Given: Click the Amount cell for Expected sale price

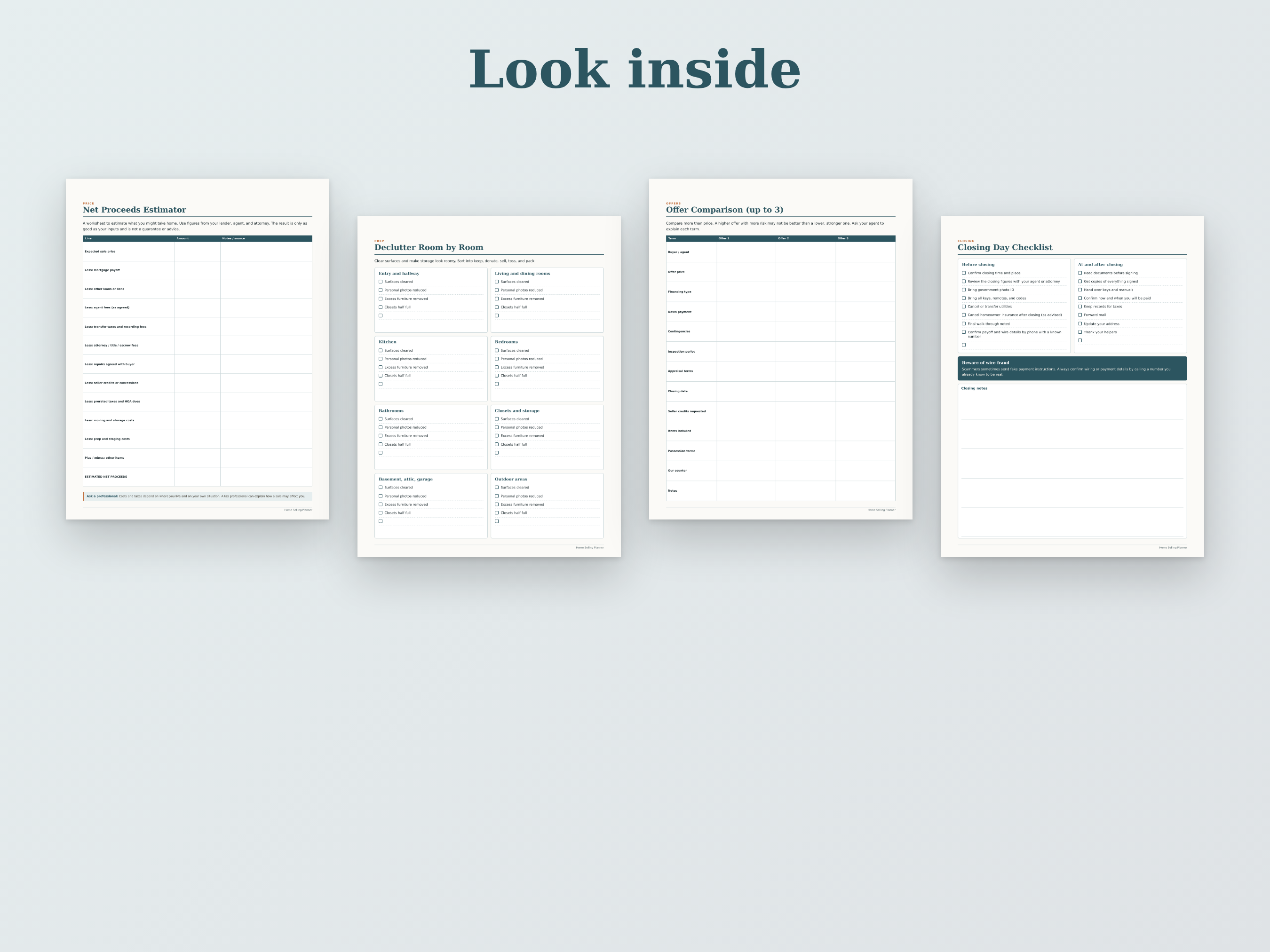Looking at the screenshot, I should (x=198, y=252).
